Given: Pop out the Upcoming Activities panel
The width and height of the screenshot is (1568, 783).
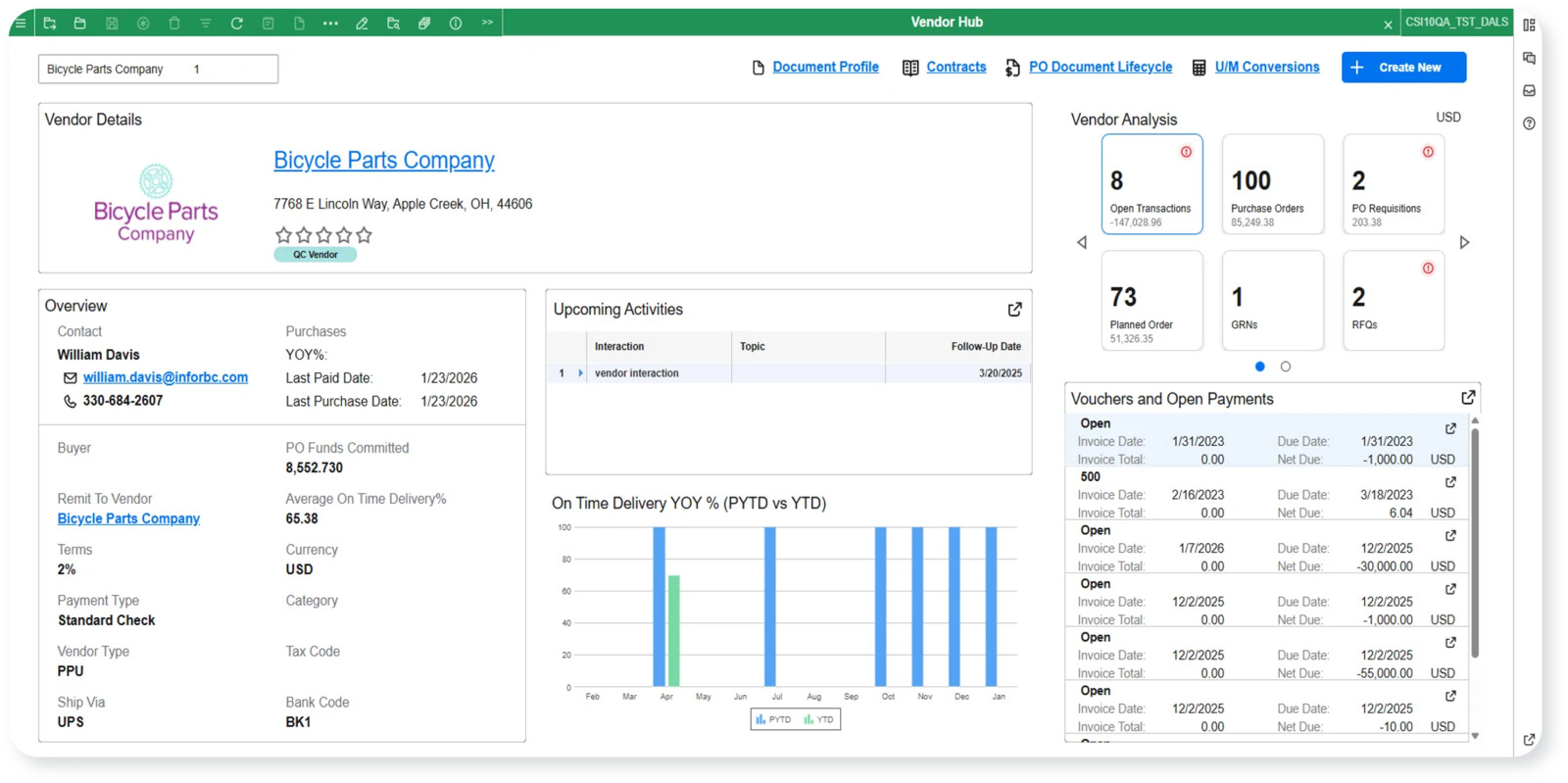Looking at the screenshot, I should point(1014,310).
